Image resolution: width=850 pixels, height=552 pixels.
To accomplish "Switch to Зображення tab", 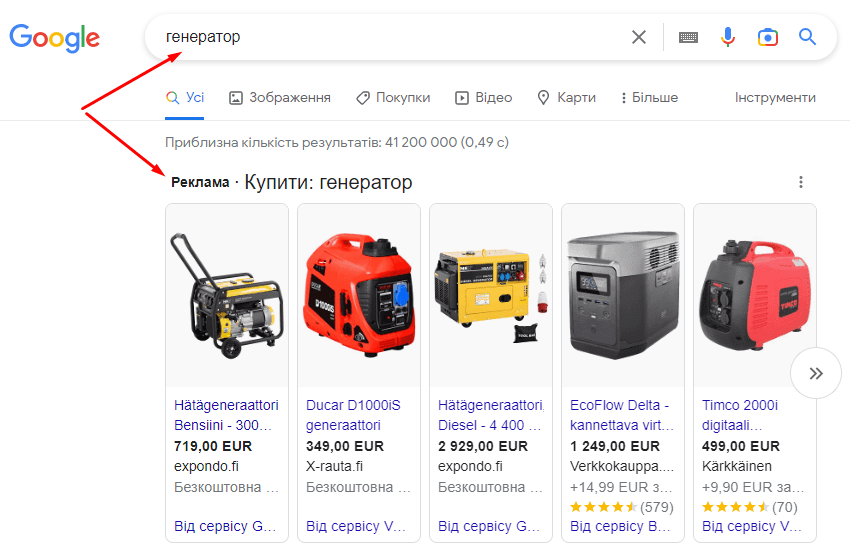I will (x=280, y=98).
